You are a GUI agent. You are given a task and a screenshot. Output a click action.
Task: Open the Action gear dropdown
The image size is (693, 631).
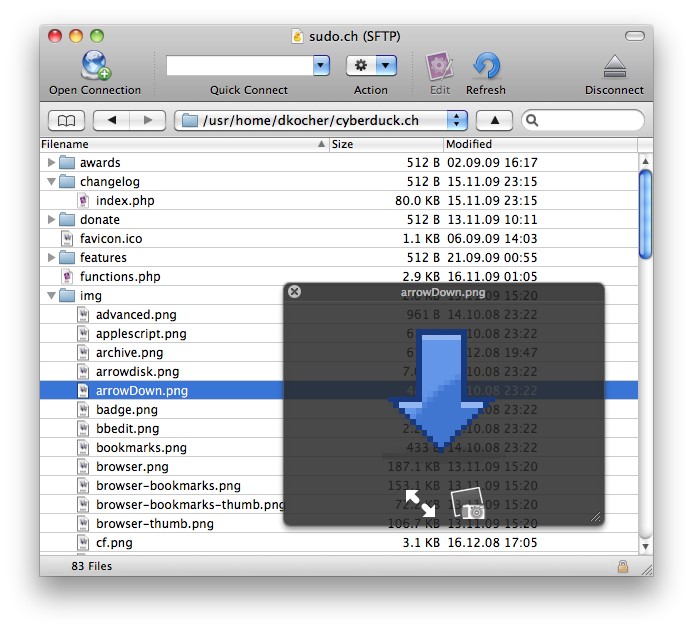[x=371, y=66]
